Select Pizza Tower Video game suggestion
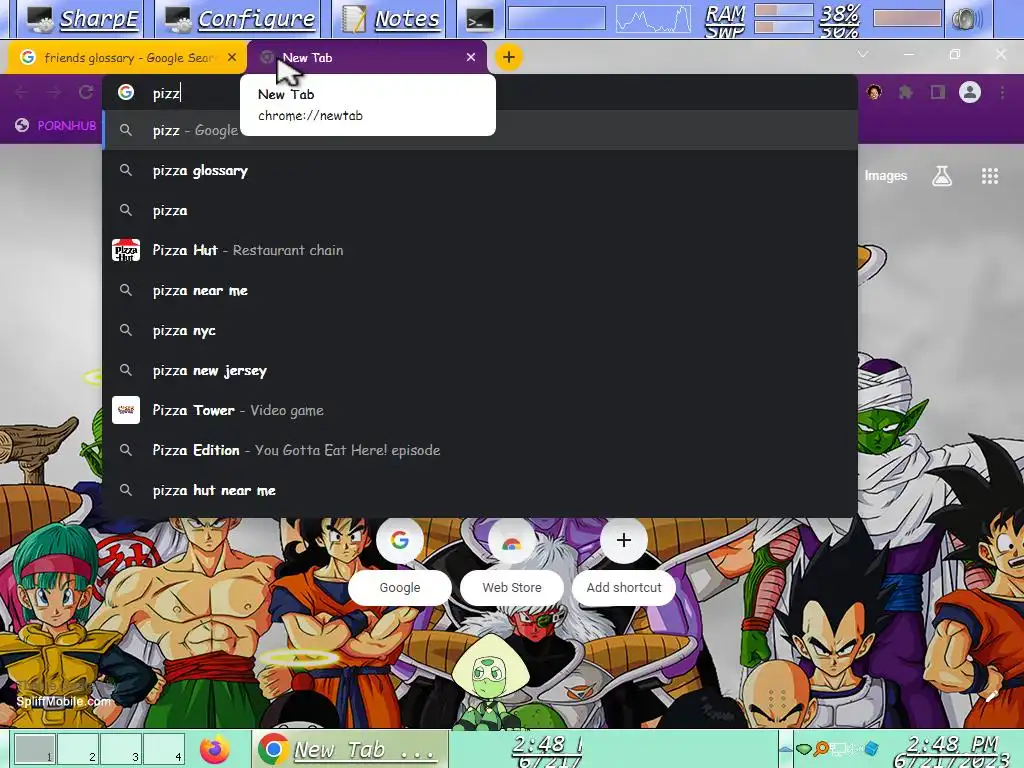This screenshot has width=1024, height=768. 480,410
